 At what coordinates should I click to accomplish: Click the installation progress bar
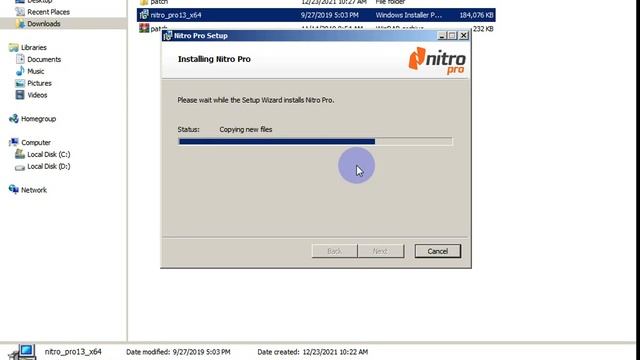[315, 142]
